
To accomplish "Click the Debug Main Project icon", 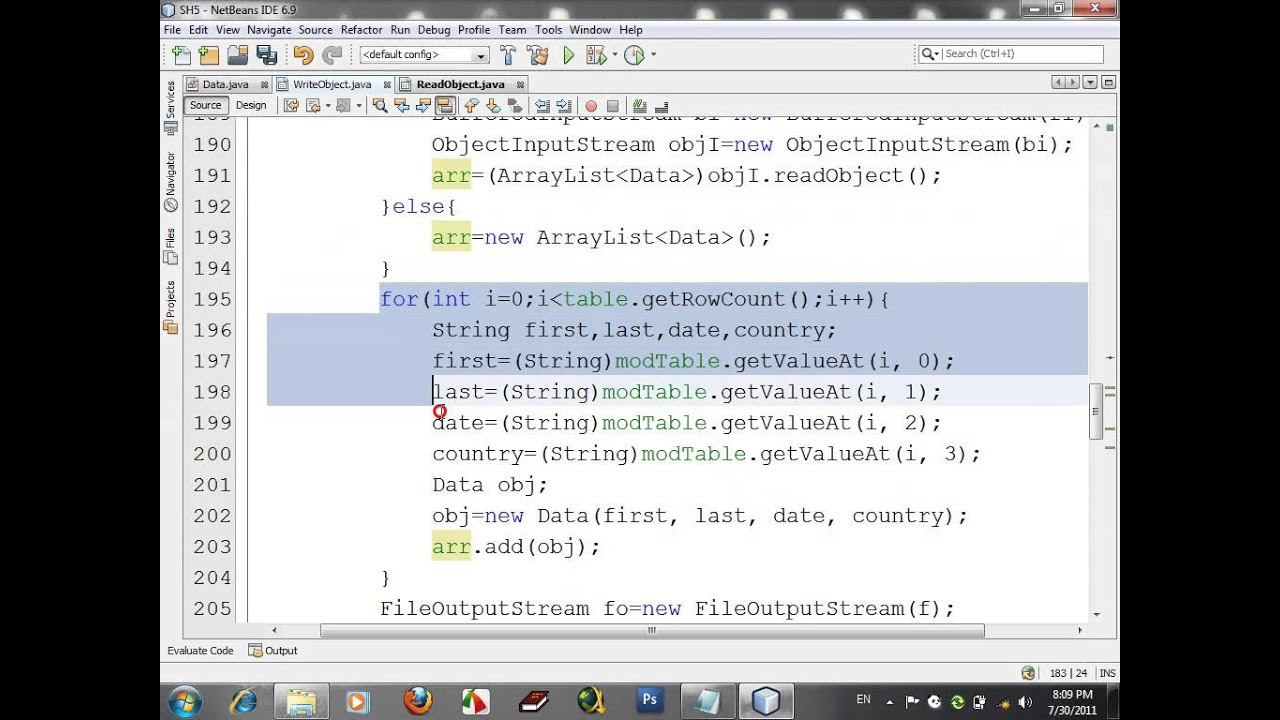I will click(x=597, y=55).
